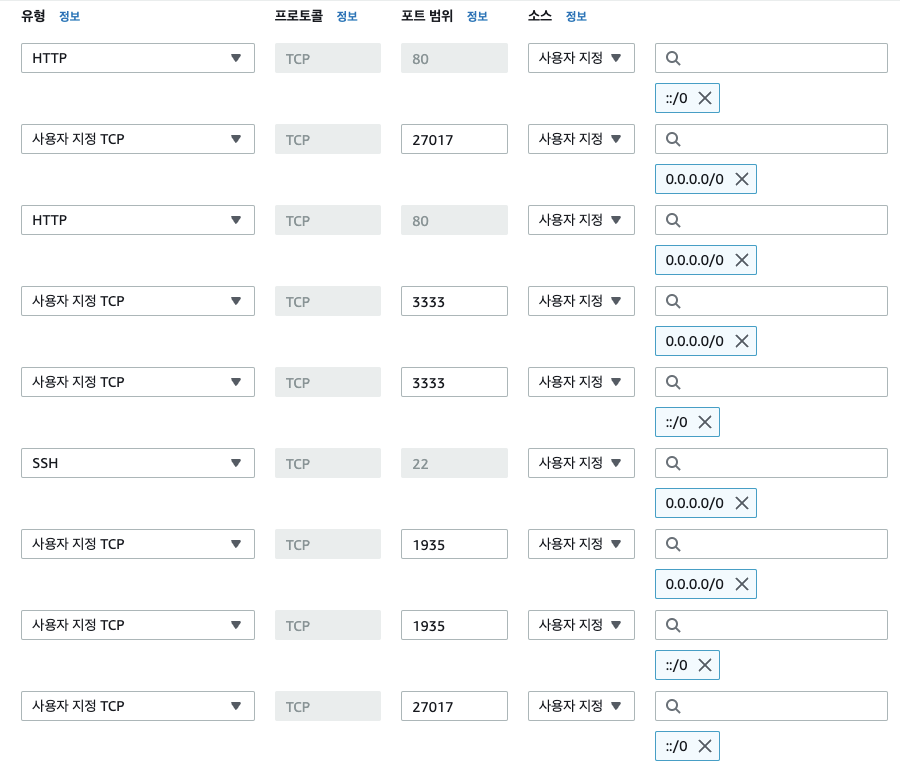This screenshot has height=783, width=900.
Task: Remove ::/0 chip from port 3333 rule
Action: (x=705, y=422)
